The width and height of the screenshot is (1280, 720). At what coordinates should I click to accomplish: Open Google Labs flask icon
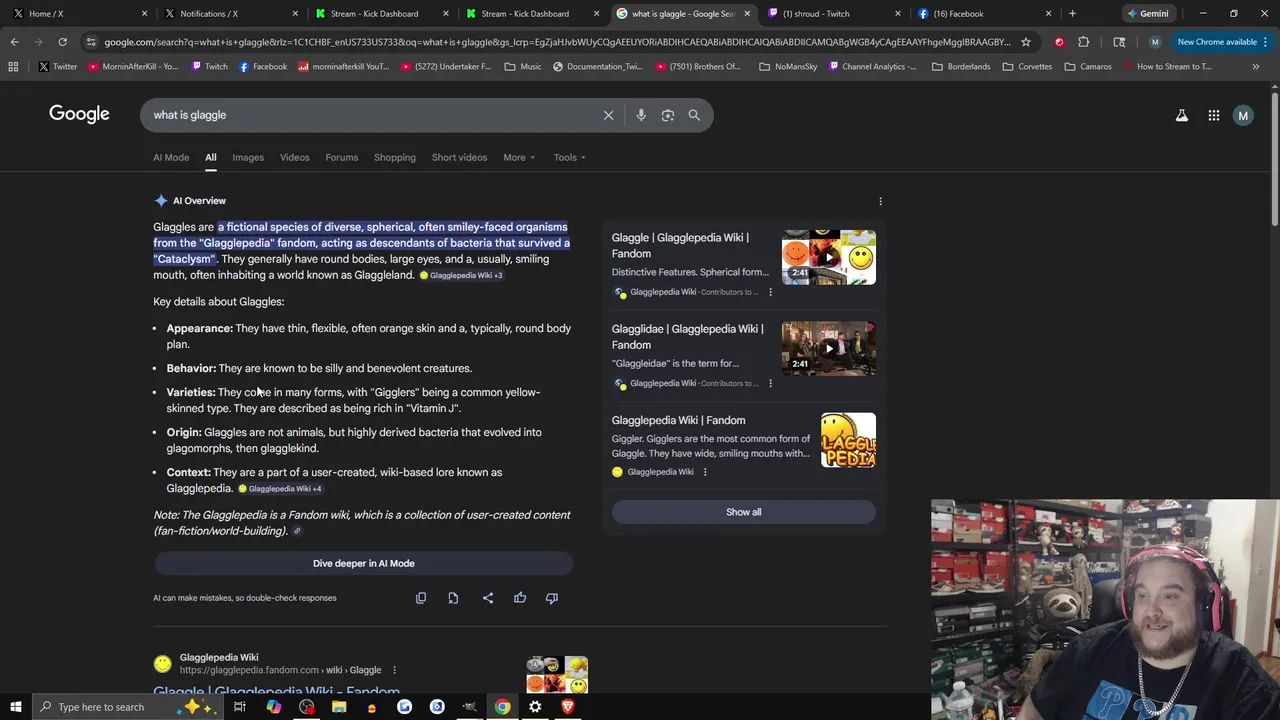point(1182,115)
